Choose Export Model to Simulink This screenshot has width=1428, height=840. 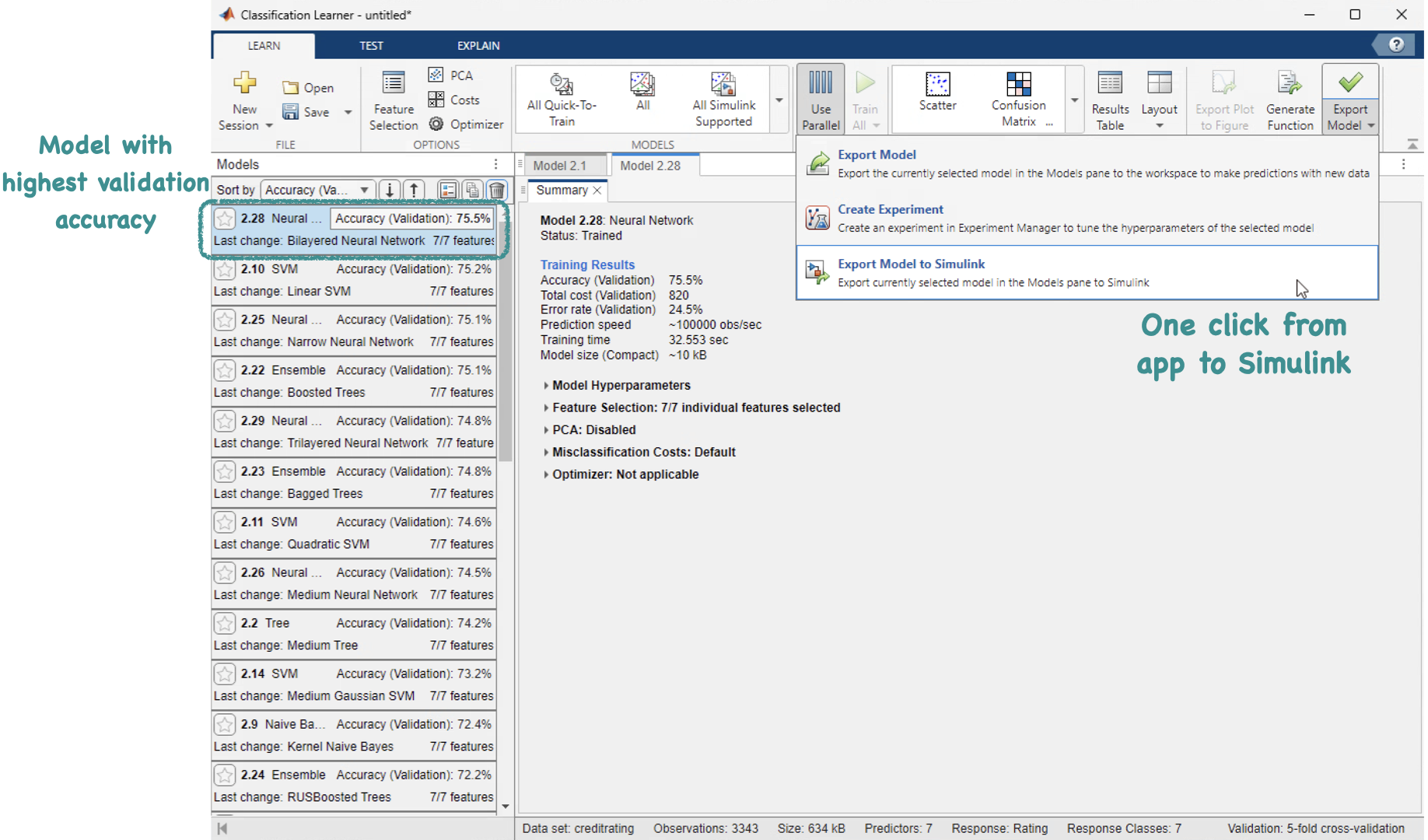(911, 264)
